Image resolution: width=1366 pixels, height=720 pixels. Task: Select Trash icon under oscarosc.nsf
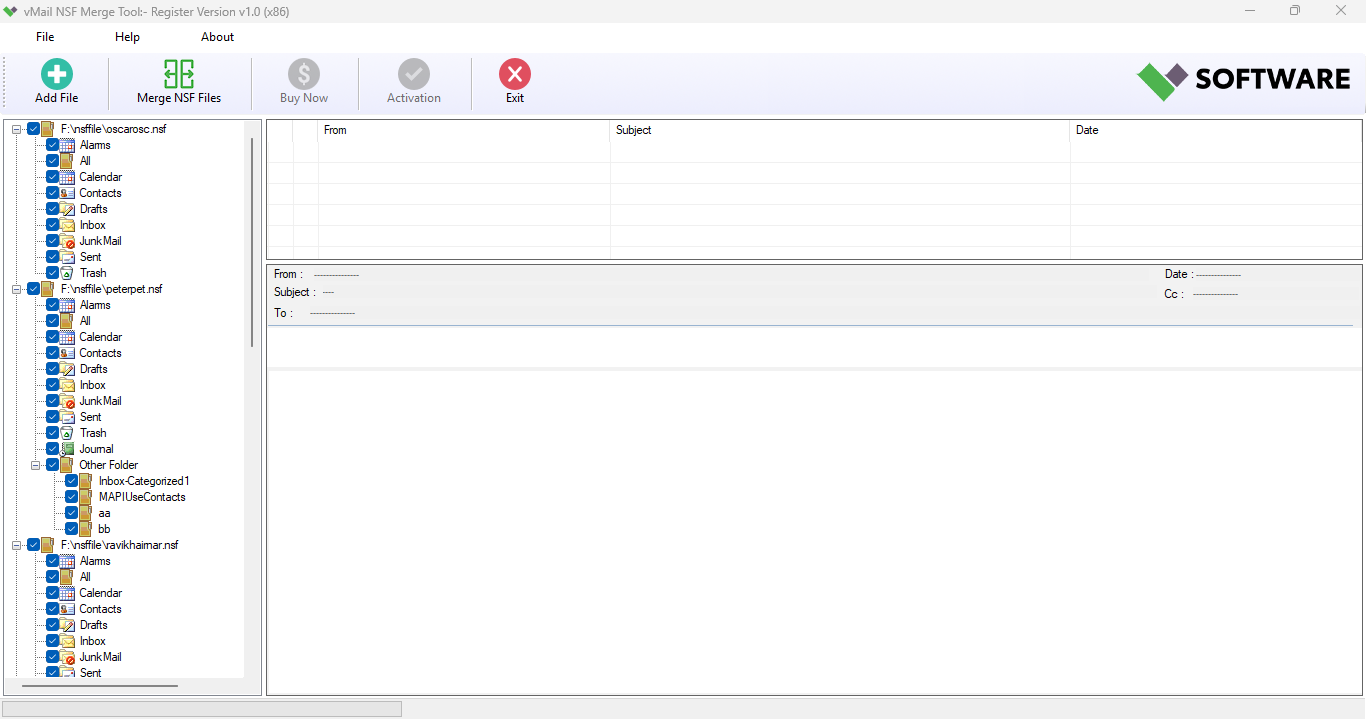[x=67, y=273]
